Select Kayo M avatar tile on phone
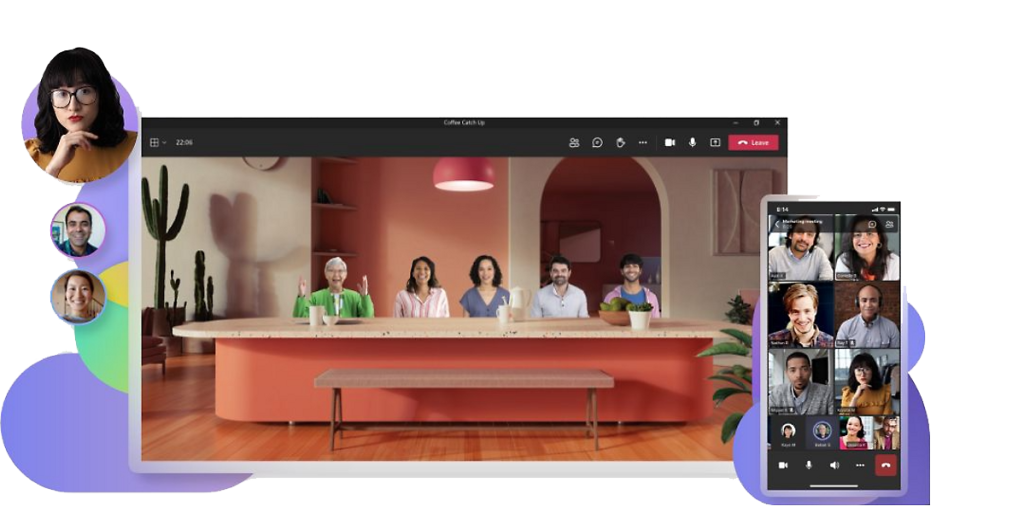This screenshot has width=1024, height=512. (x=788, y=431)
